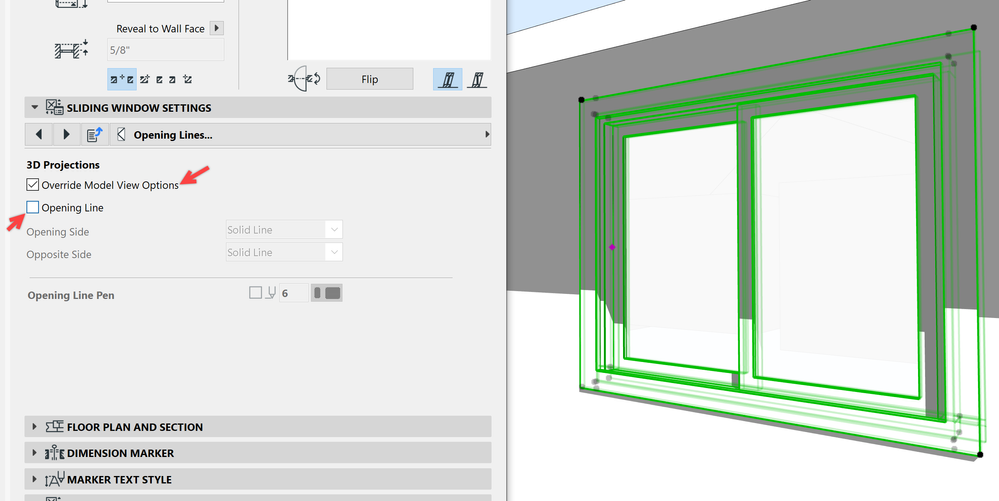Click the Sliding Window Settings panel icon
This screenshot has height=501, width=999.
[54, 107]
